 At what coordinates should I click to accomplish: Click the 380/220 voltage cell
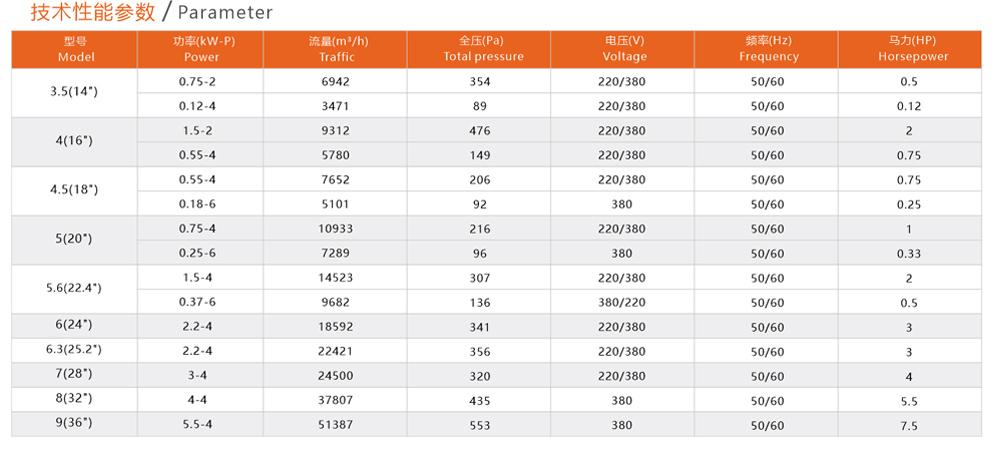(622, 302)
